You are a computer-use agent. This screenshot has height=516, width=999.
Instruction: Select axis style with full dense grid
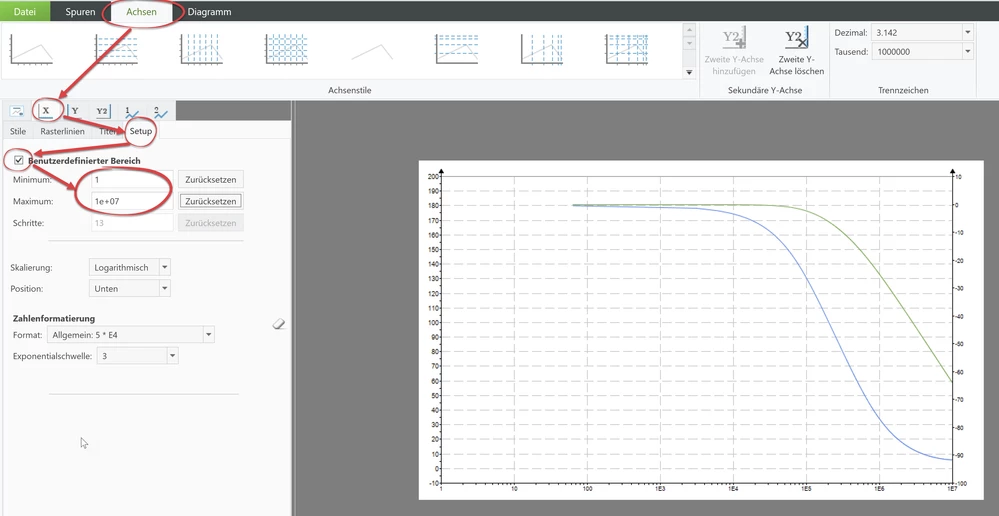tap(287, 50)
